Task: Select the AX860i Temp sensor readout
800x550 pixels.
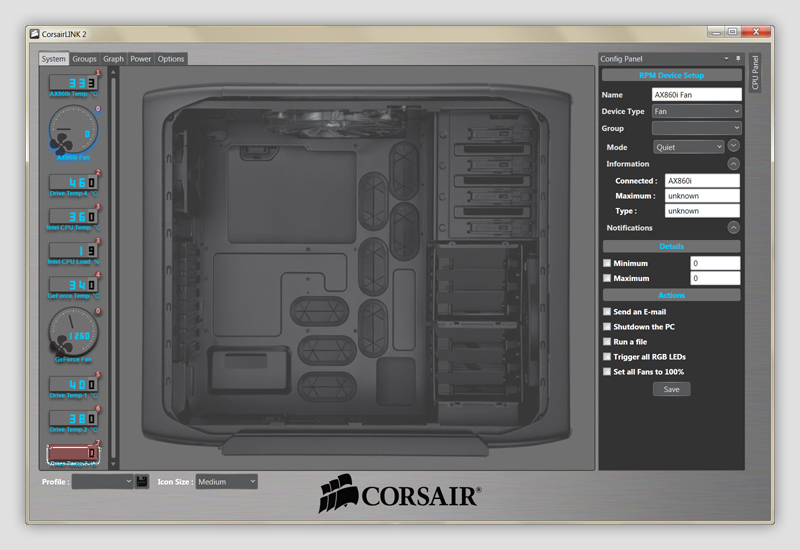Action: coord(73,83)
